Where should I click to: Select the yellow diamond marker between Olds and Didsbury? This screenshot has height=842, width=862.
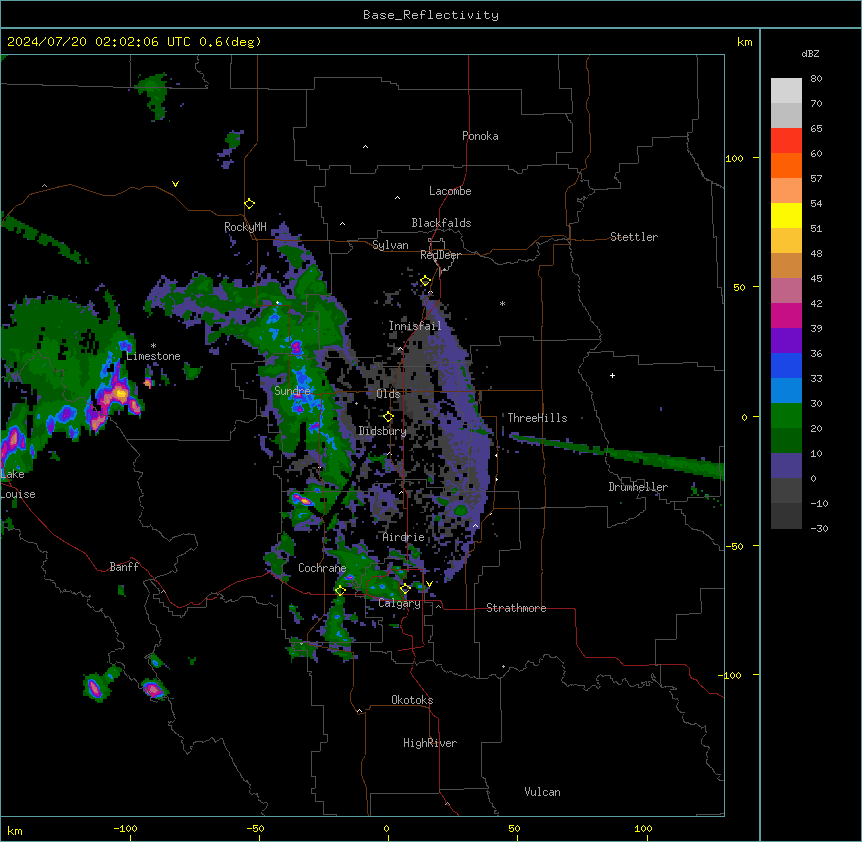point(388,417)
